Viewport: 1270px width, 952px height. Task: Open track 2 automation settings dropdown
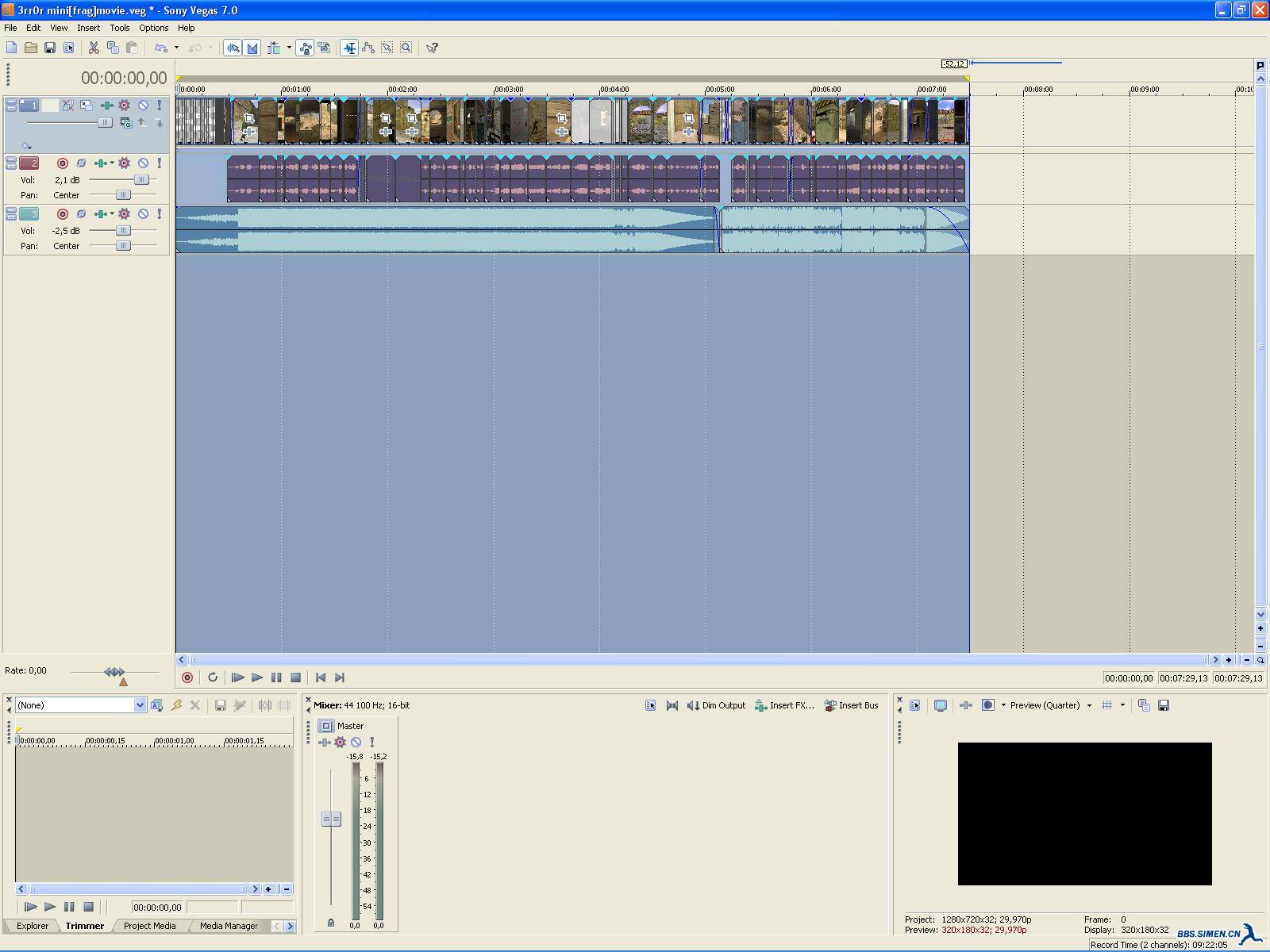tap(125, 163)
